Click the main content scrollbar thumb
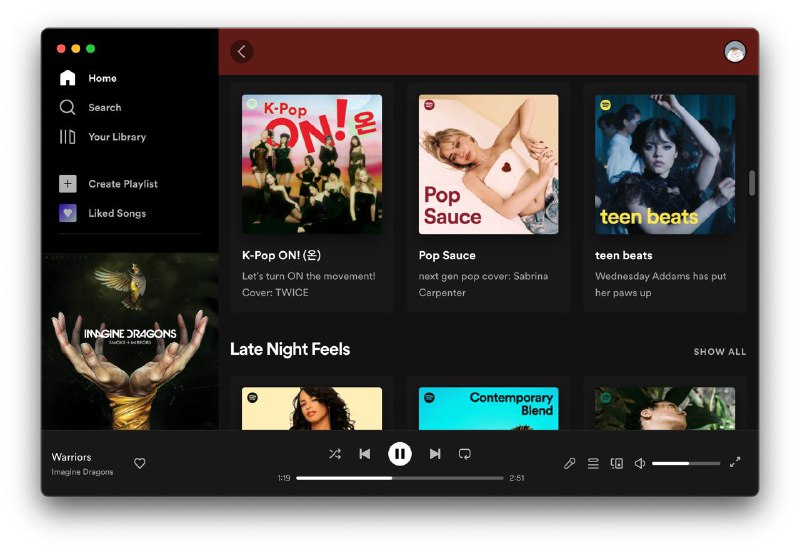 (752, 183)
